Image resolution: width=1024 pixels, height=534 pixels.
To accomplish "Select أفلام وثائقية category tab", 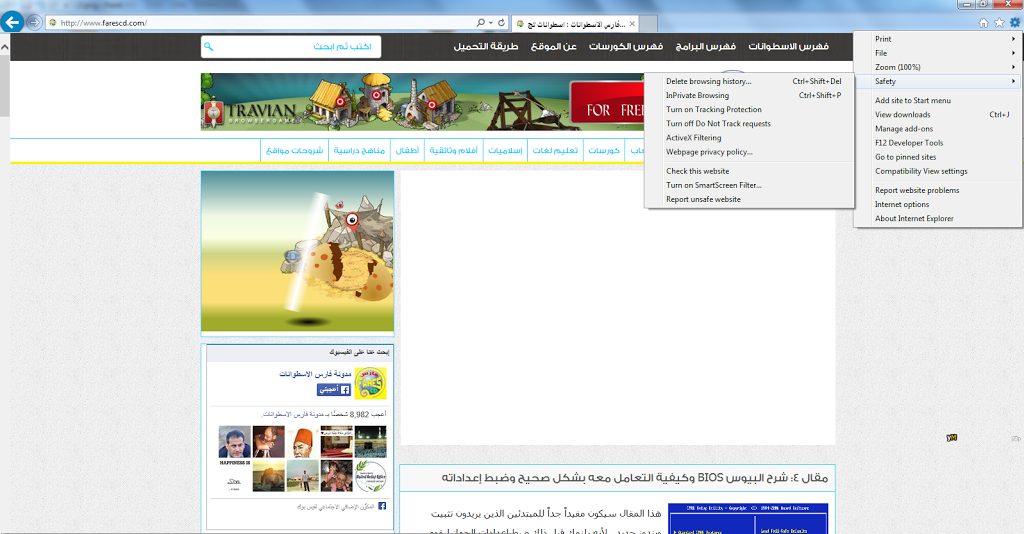I will click(x=453, y=150).
